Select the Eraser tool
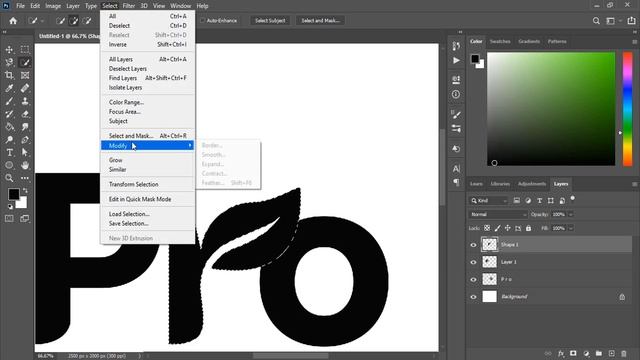This screenshot has width=640, height=360. [25, 114]
